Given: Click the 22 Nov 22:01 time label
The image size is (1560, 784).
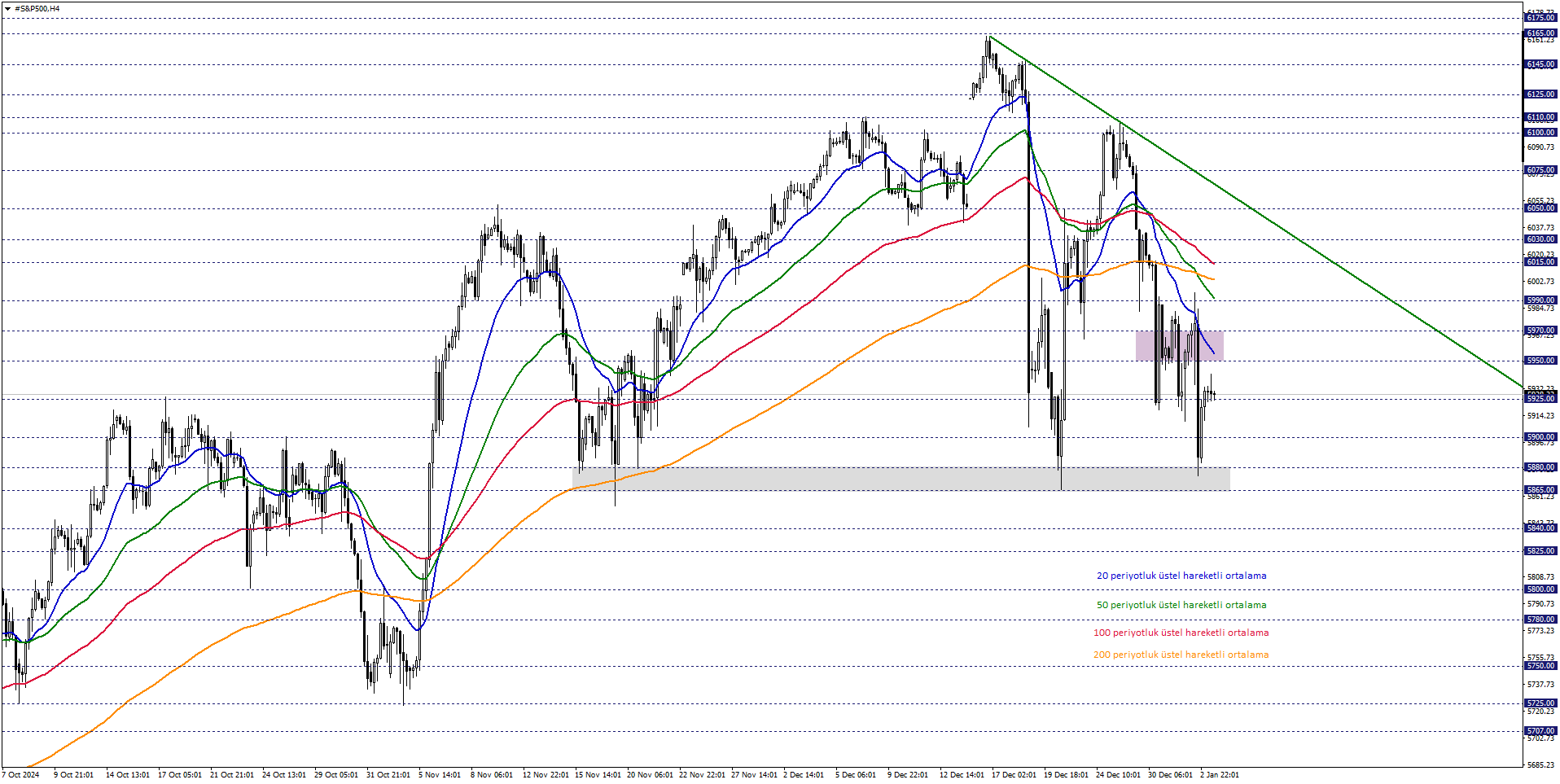Looking at the screenshot, I should [702, 774].
